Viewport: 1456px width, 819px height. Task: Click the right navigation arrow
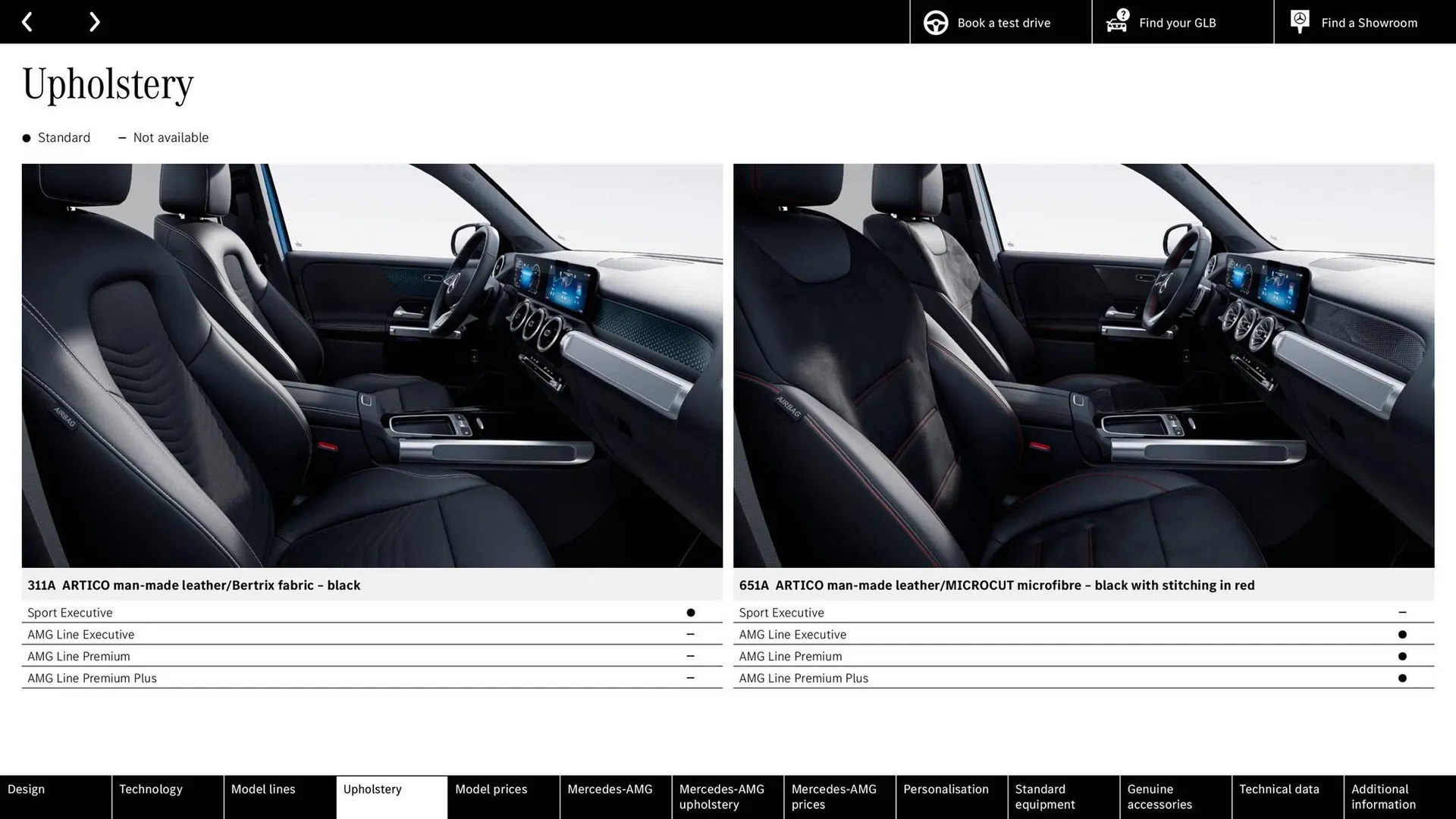(x=94, y=21)
